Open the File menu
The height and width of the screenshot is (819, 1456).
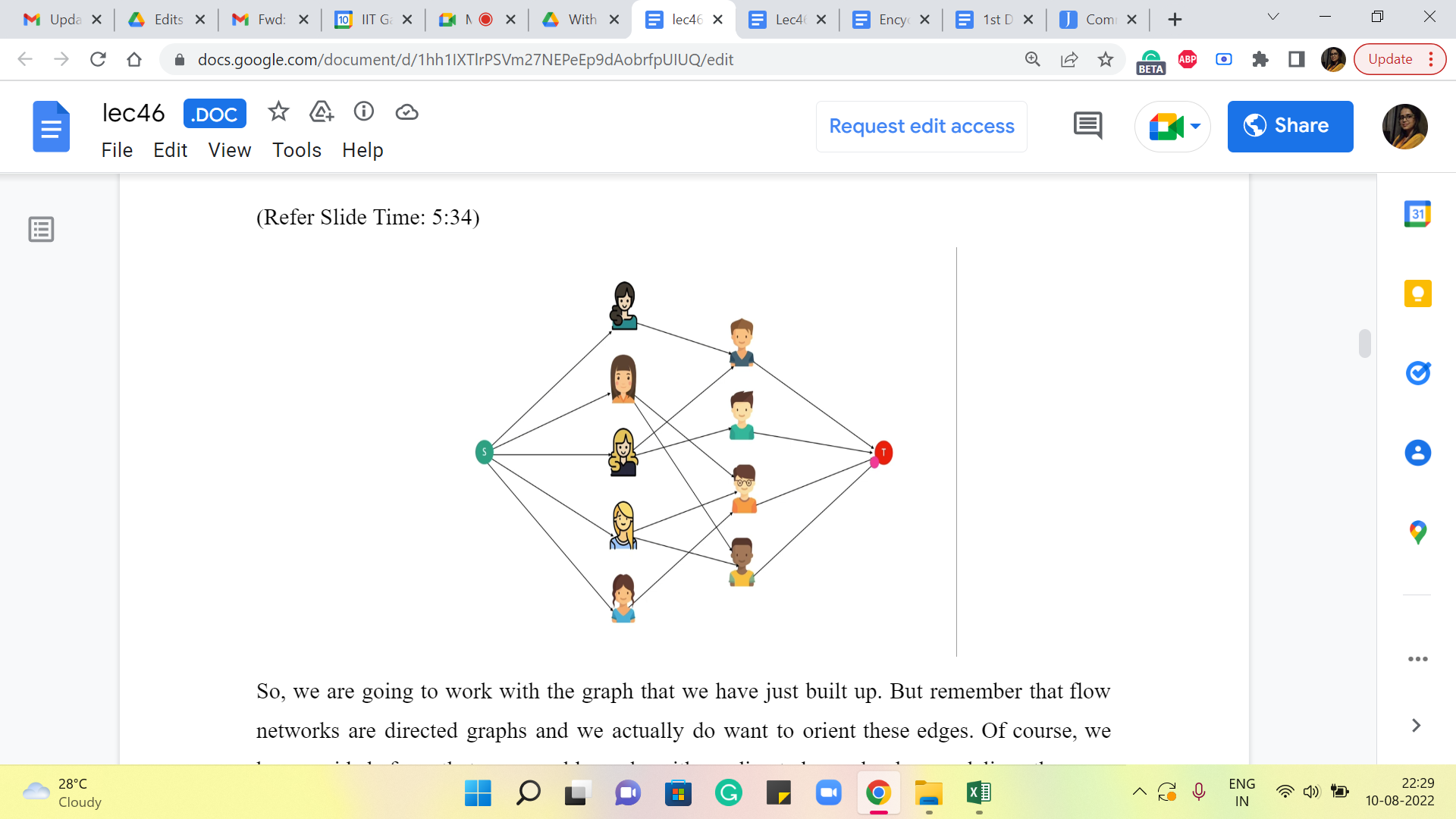coord(117,150)
